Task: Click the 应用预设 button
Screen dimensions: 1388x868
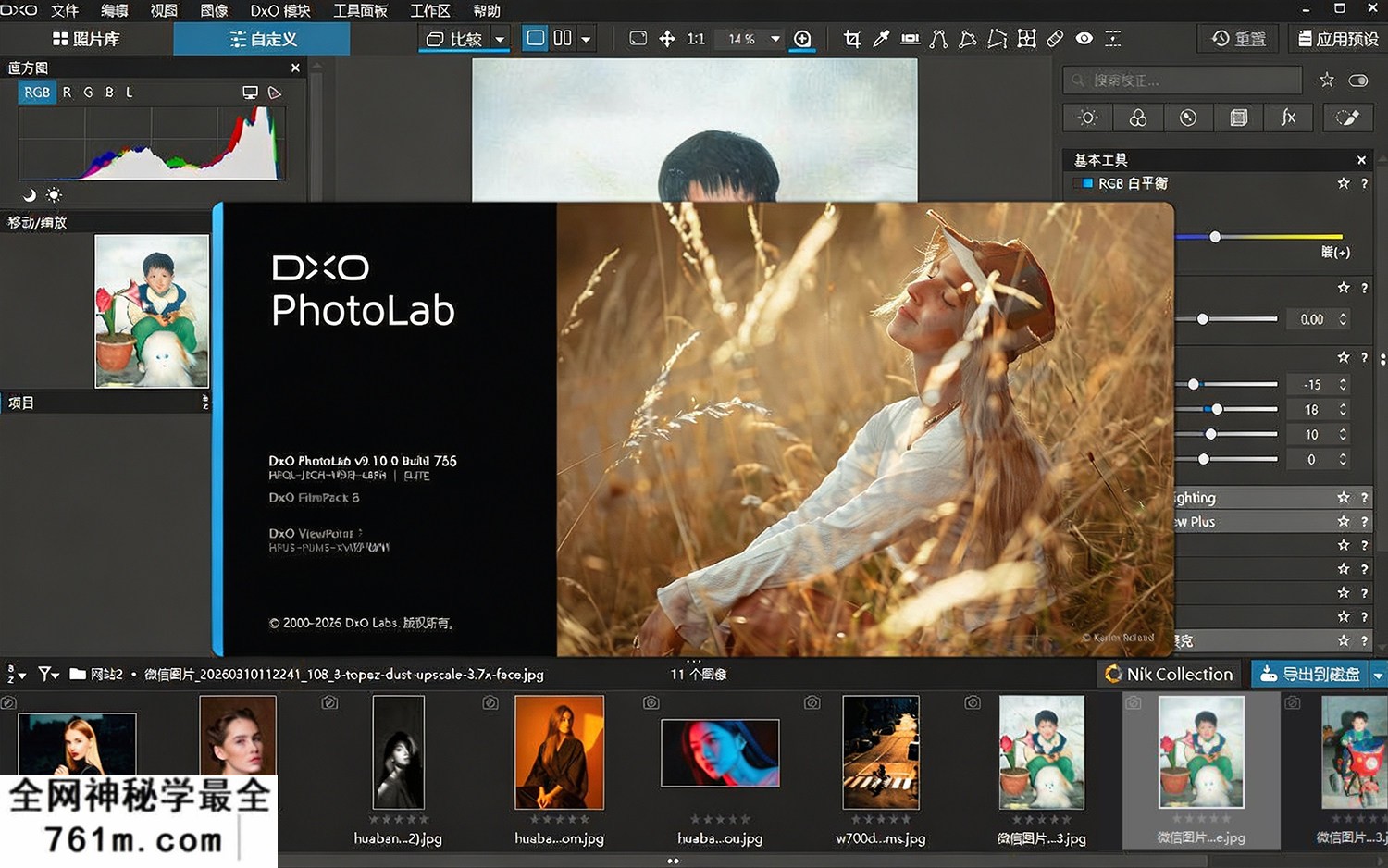Action: tap(1337, 39)
